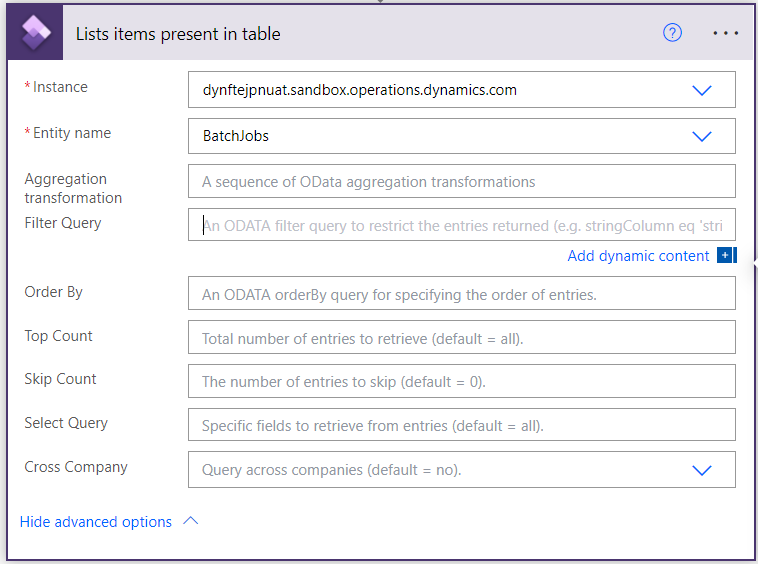Open the Cross Company dropdown chevron
The height and width of the screenshot is (564, 758).
[x=701, y=470]
